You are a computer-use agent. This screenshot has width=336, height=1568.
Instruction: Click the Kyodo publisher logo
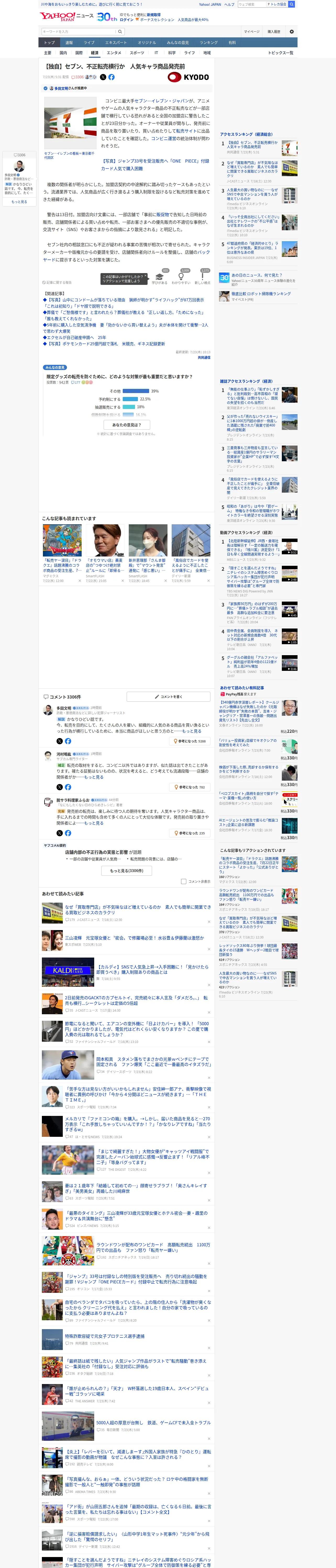[188, 77]
